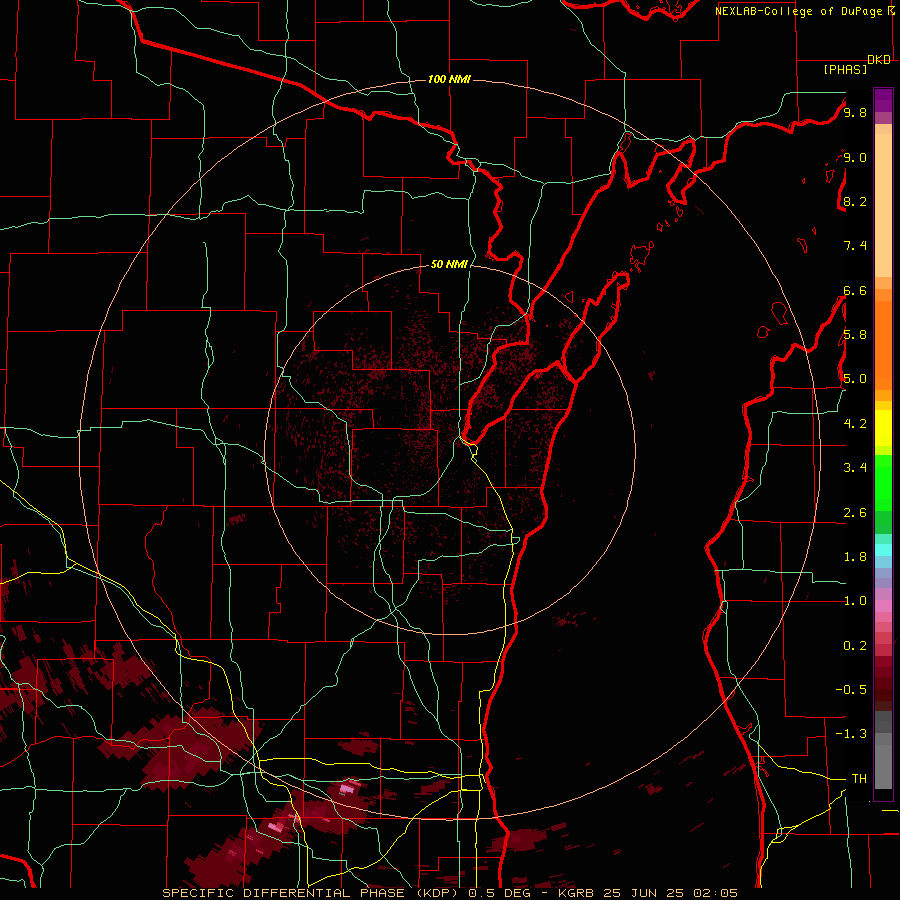The height and width of the screenshot is (900, 900).
Task: Click the 1.0 legend value
Action: [855, 601]
